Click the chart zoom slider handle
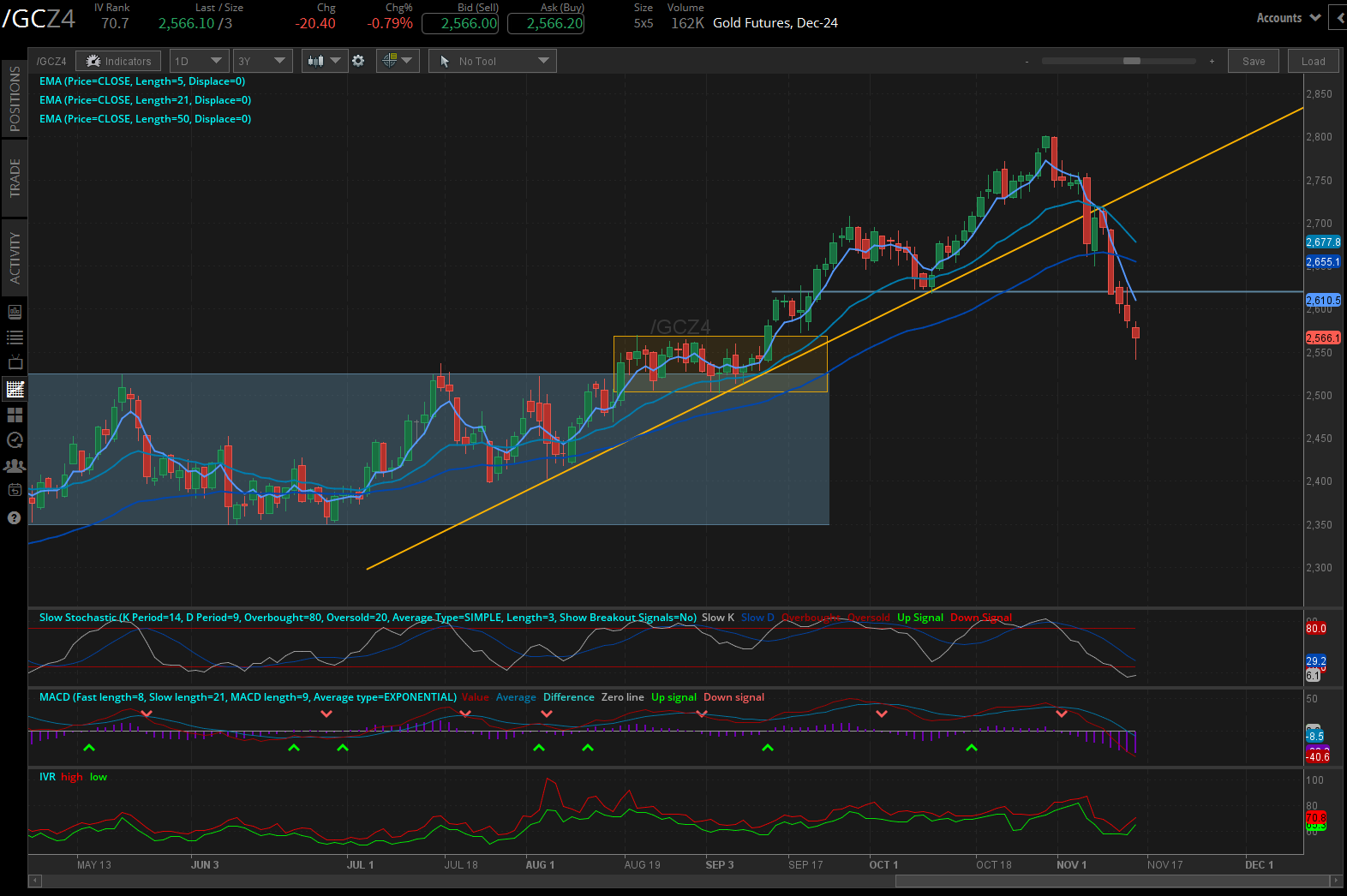The height and width of the screenshot is (896, 1347). [x=1132, y=61]
